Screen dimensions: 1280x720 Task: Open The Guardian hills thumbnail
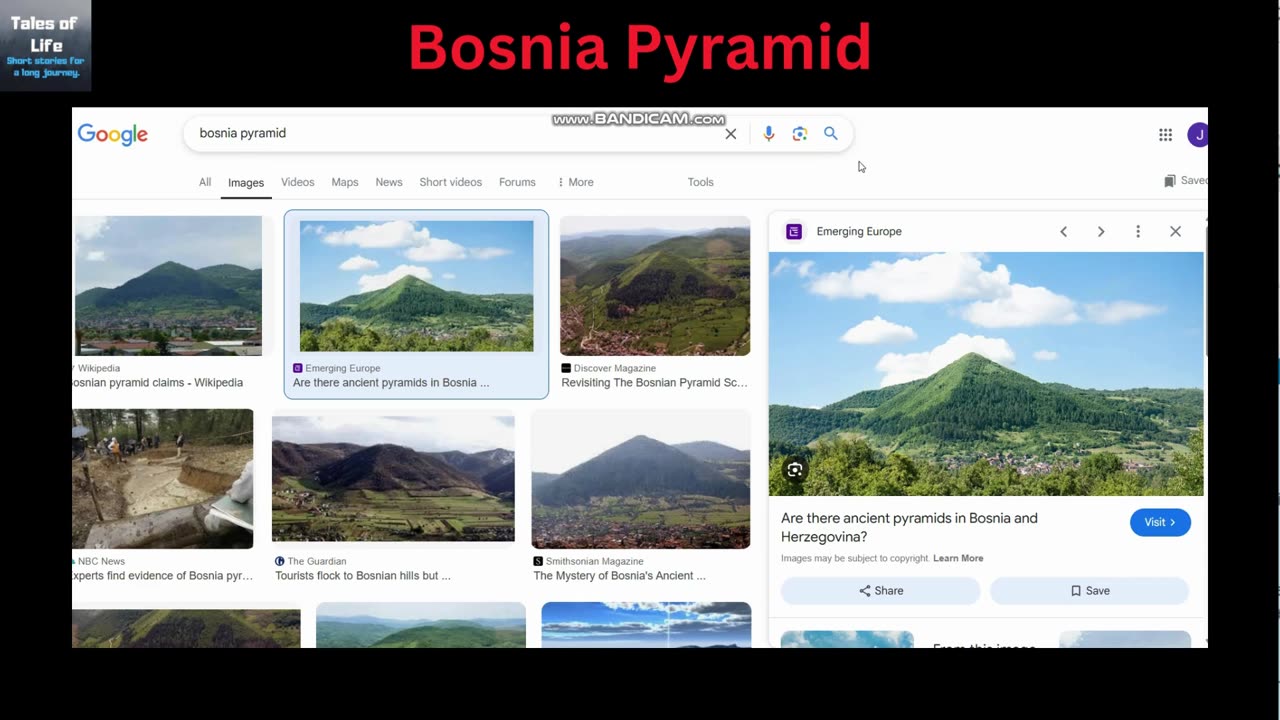[393, 479]
